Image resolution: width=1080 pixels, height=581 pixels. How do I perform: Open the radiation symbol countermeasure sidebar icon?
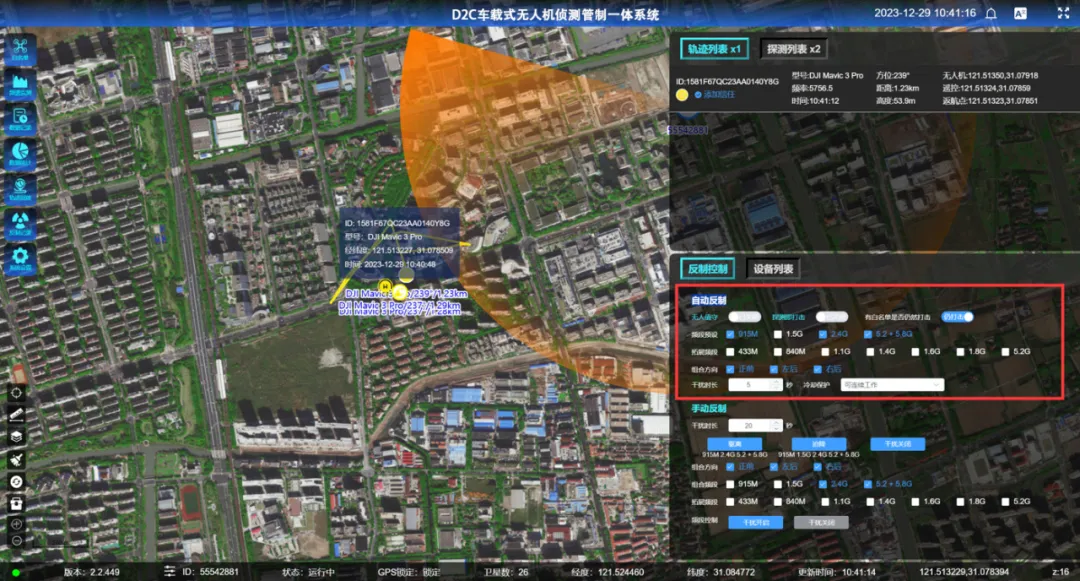point(20,223)
